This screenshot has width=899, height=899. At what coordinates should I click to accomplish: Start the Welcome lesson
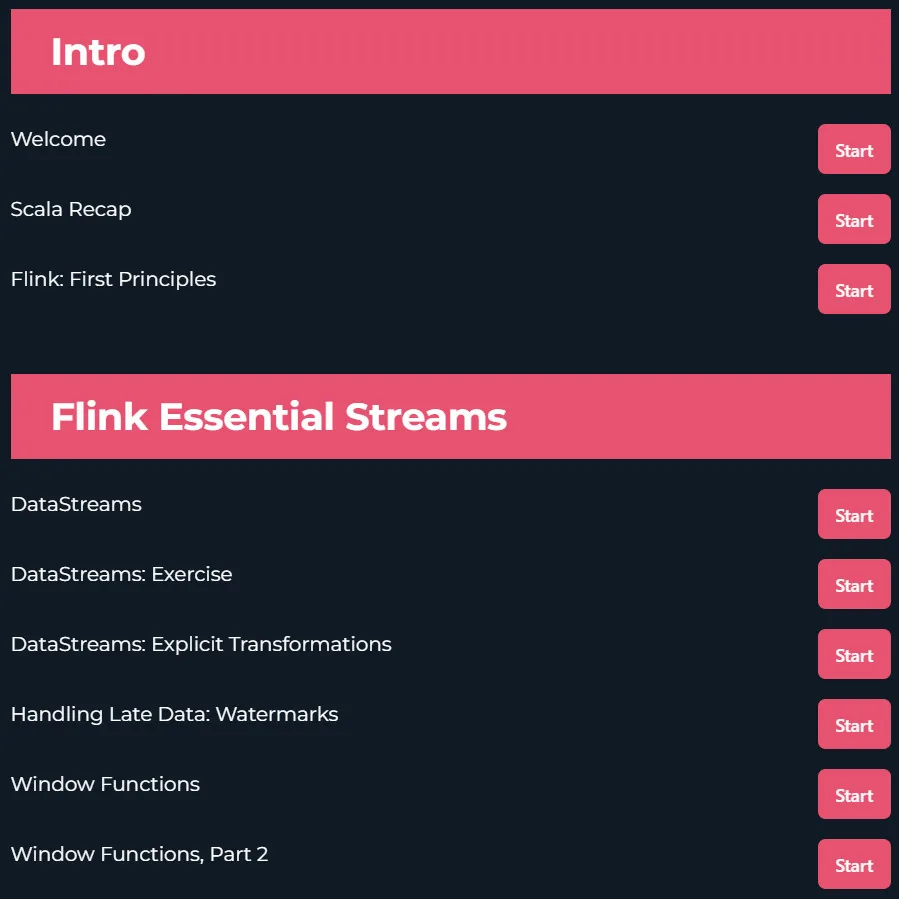tap(854, 149)
